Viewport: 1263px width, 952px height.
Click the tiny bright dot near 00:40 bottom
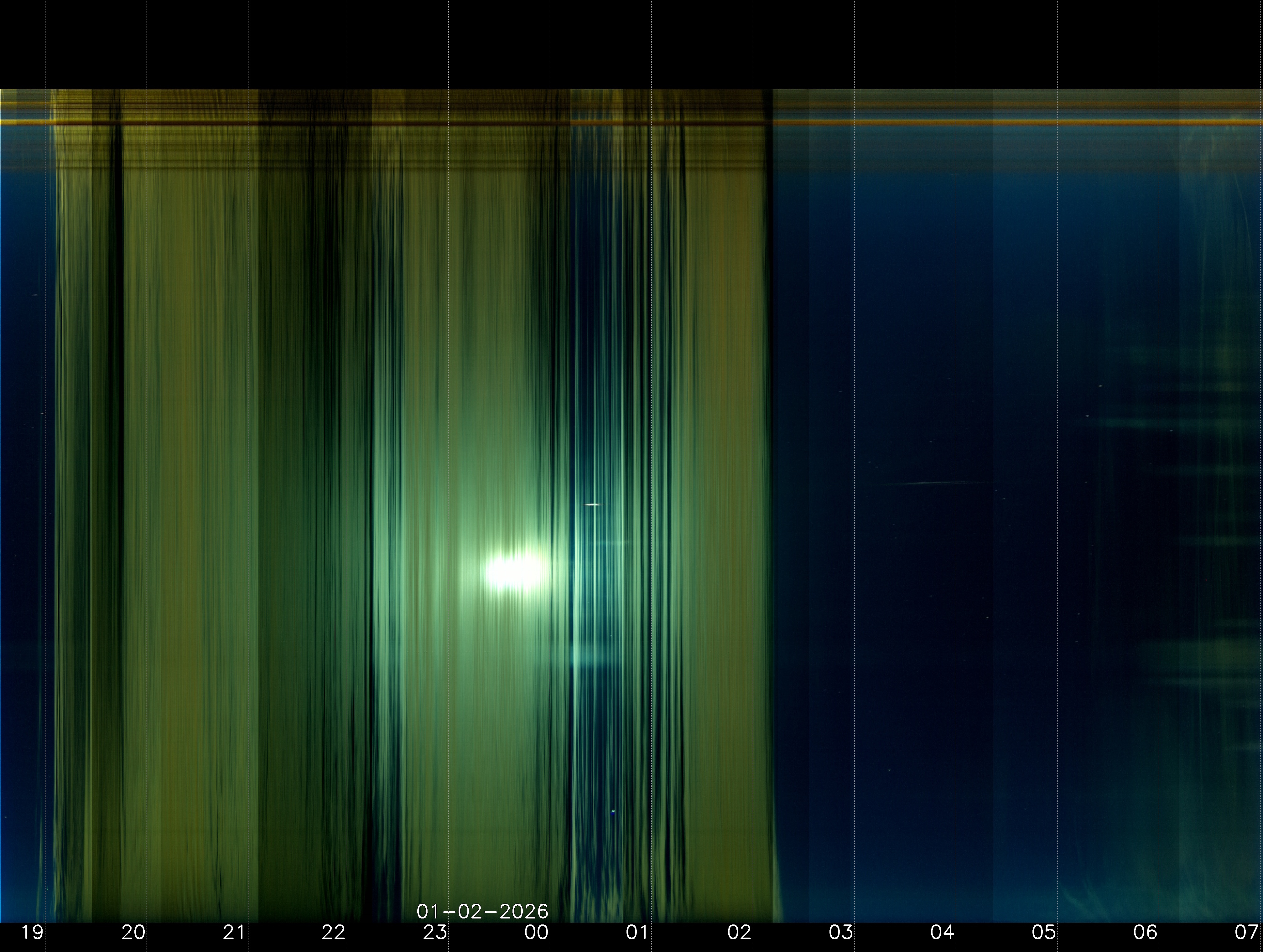pyautogui.click(x=613, y=811)
